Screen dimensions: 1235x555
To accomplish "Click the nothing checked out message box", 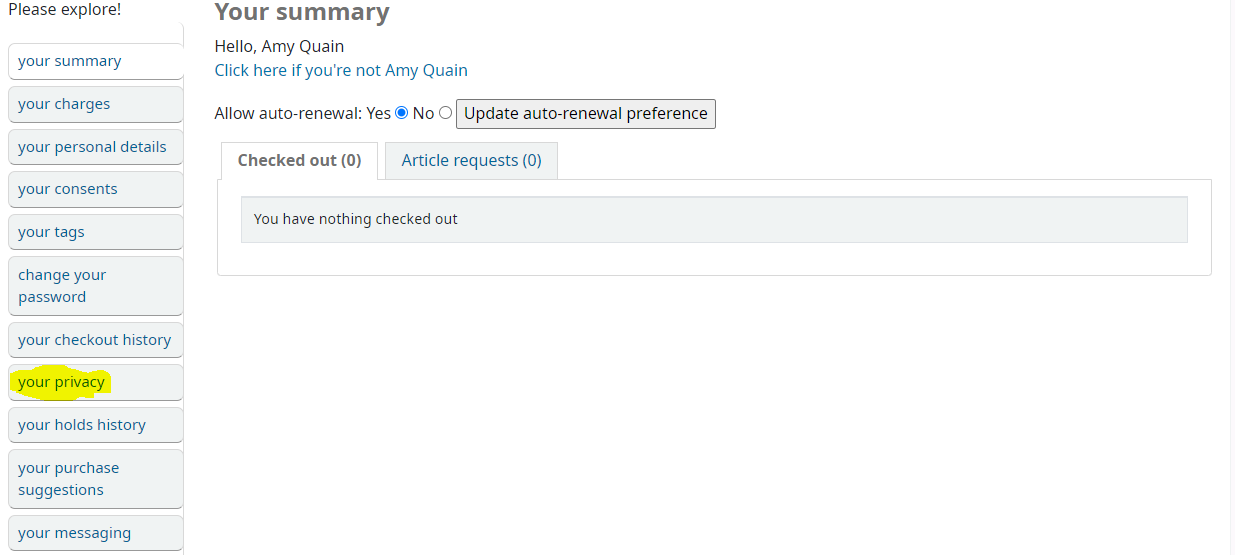I will (x=714, y=219).
